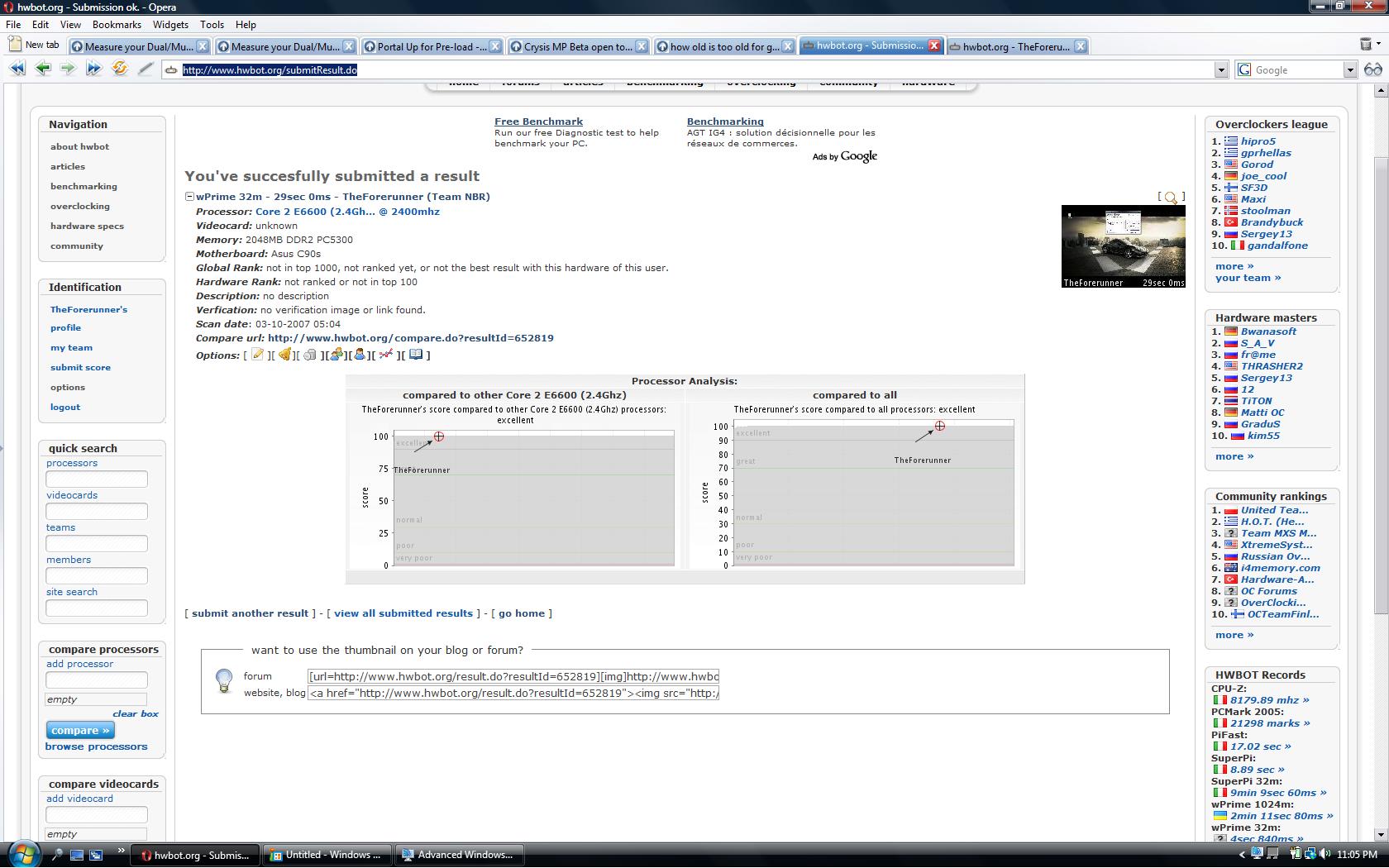Open the Tools menu
This screenshot has height=868, width=1389.
coord(212,25)
